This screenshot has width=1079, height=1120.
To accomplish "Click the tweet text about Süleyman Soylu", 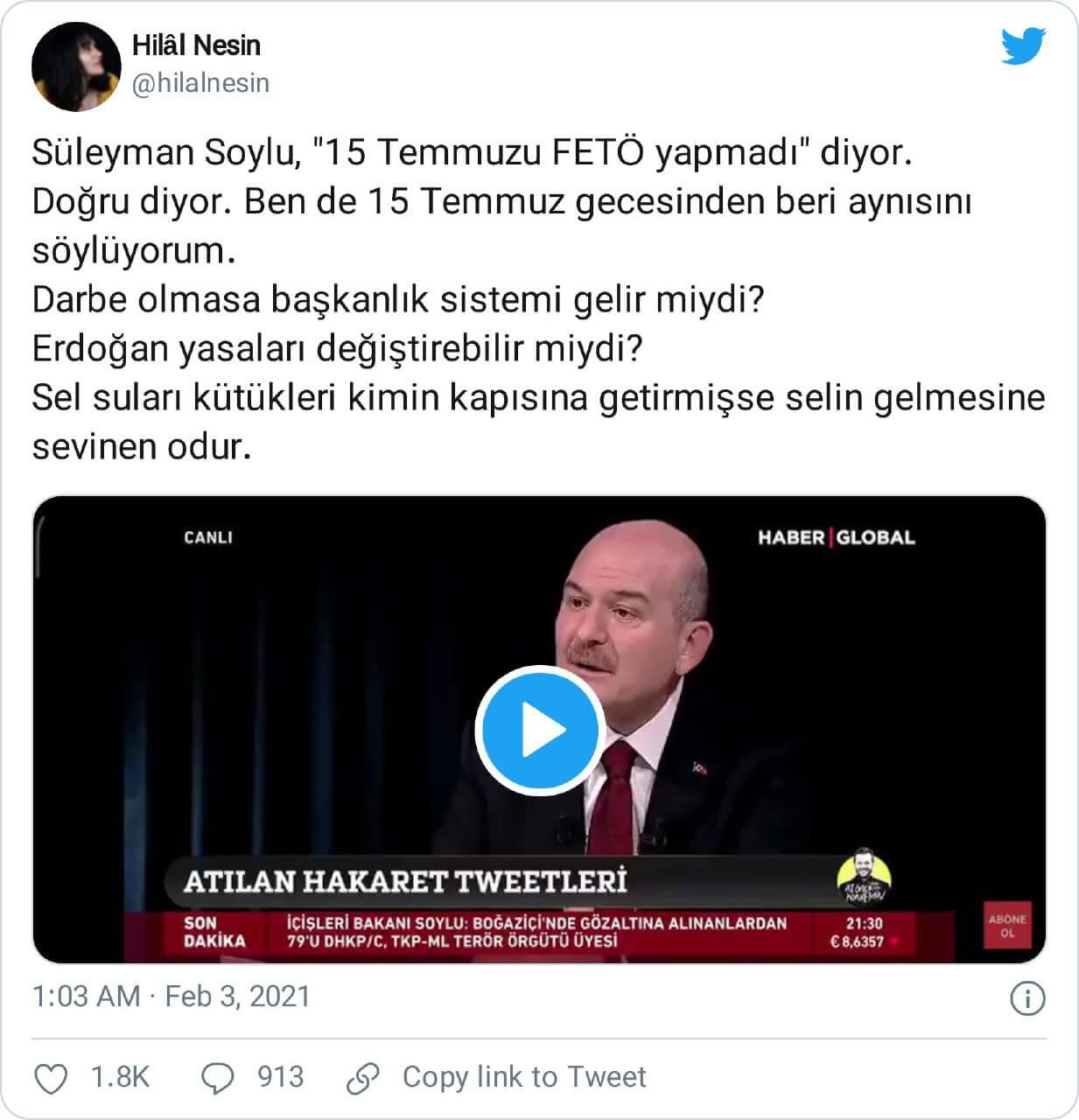I will tap(539, 299).
